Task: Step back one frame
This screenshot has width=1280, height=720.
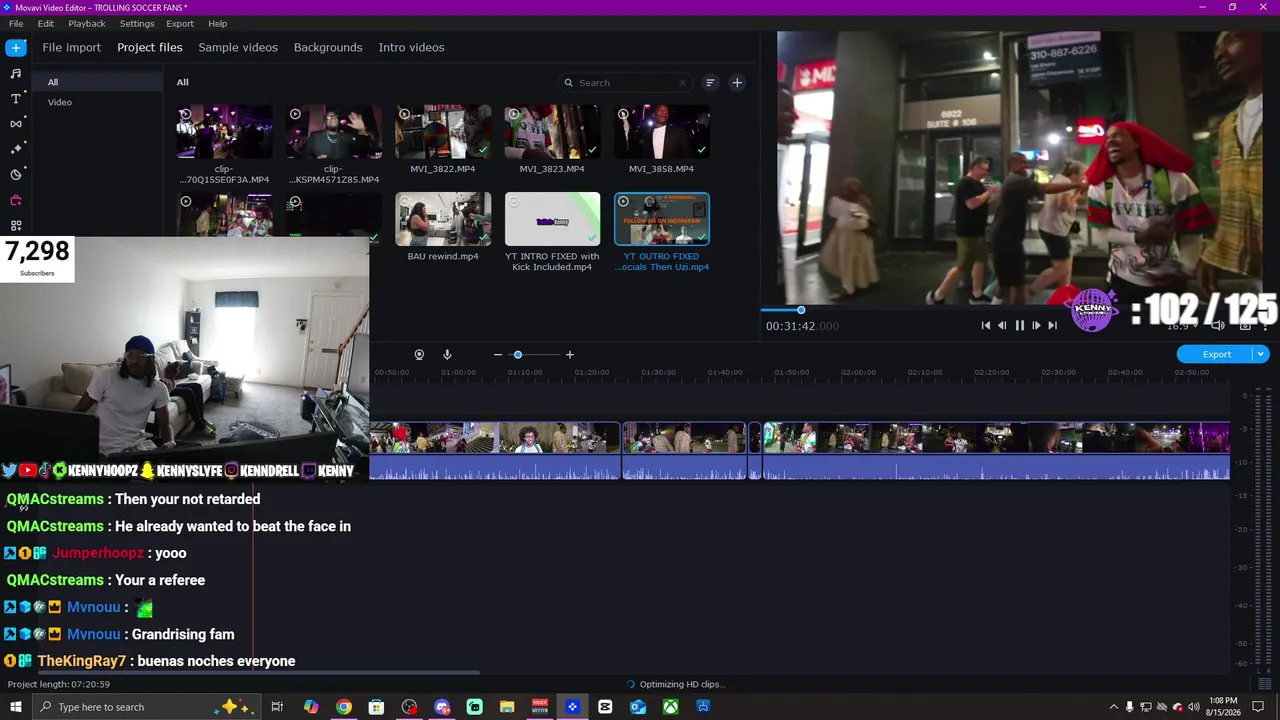Action: coord(1002,326)
